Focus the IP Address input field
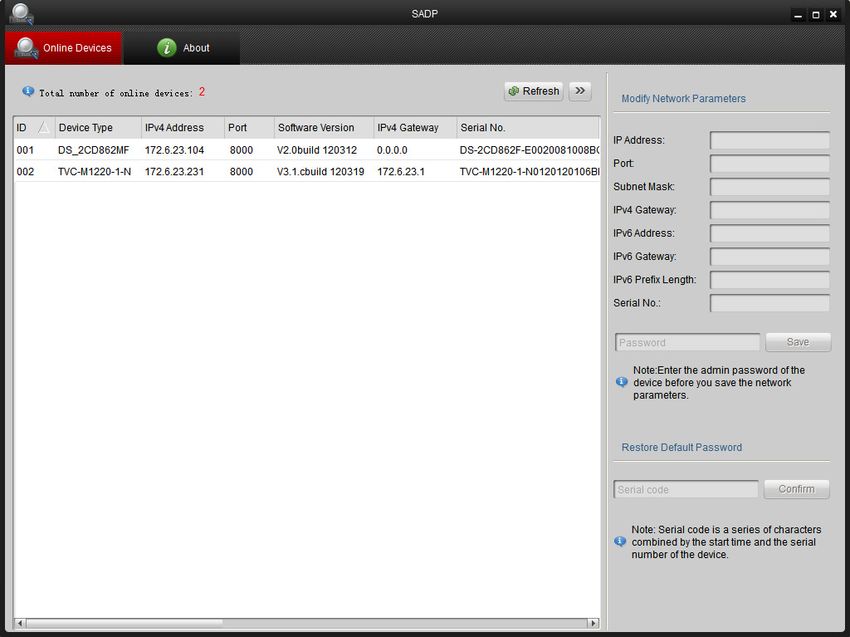Viewport: 850px width, 637px height. [769, 140]
